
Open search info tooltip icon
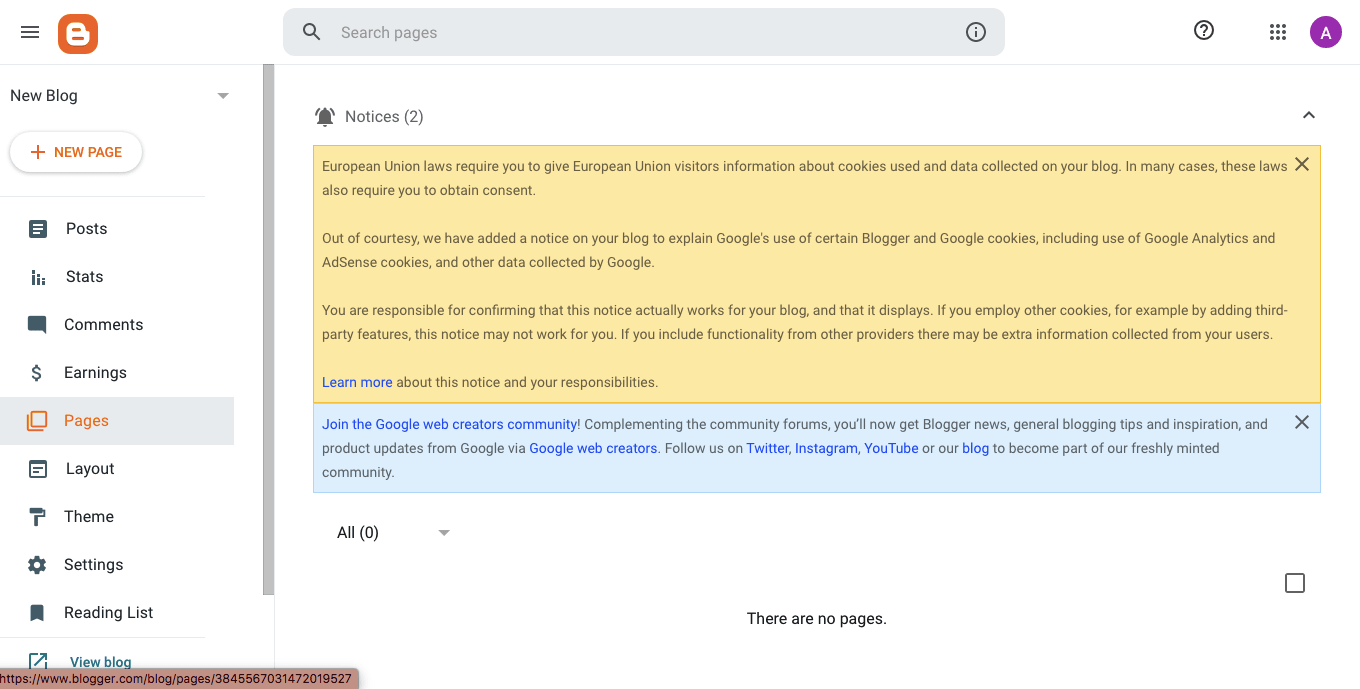tap(976, 32)
